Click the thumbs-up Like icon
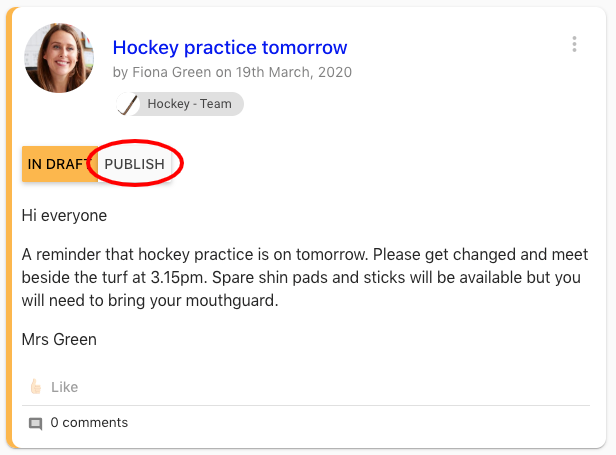The image size is (616, 455). click(35, 387)
